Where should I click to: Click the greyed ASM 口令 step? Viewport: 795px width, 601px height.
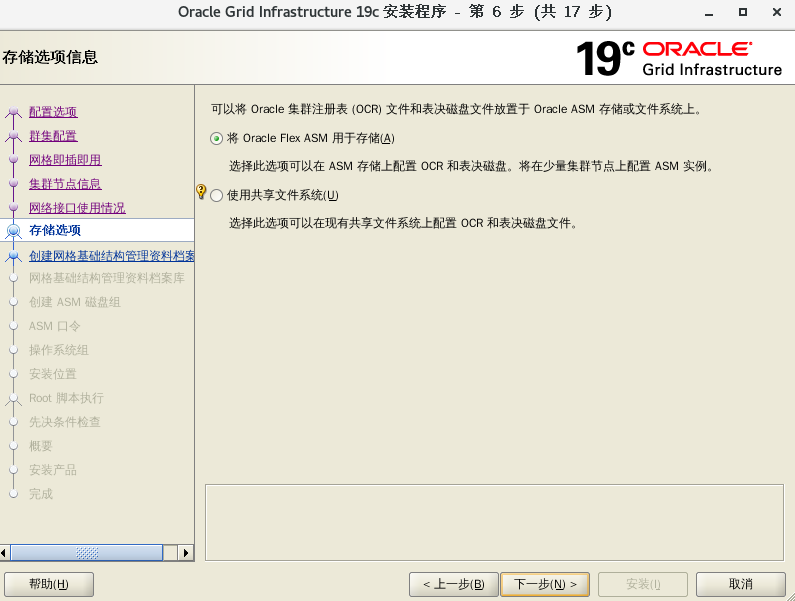[54, 326]
